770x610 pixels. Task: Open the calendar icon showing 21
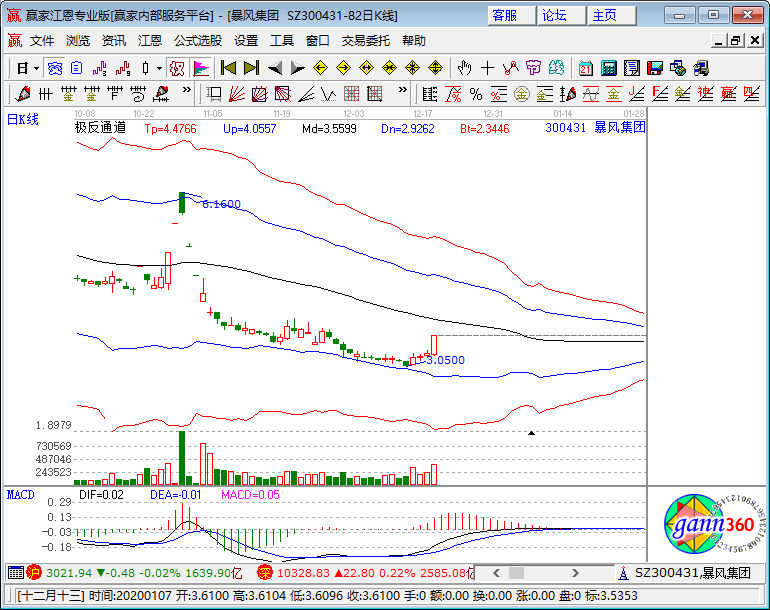point(585,68)
